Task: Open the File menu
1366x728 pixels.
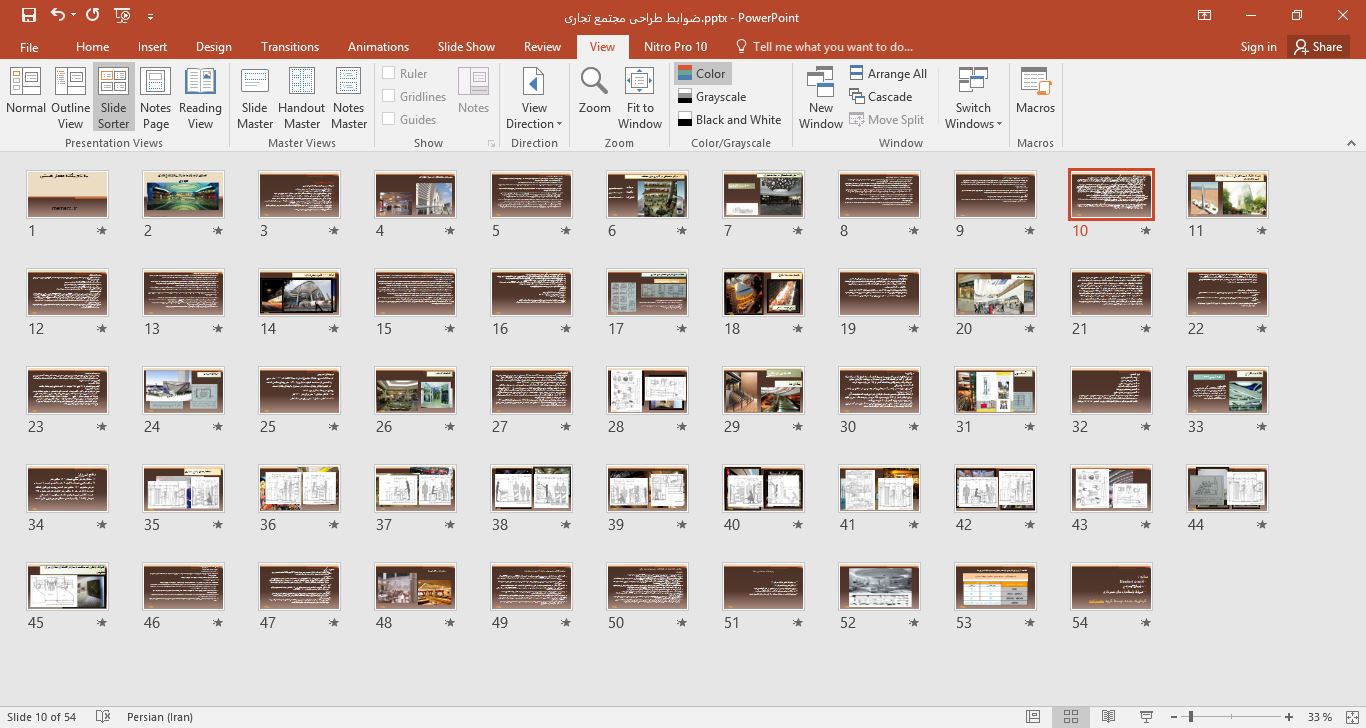Action: (29, 47)
